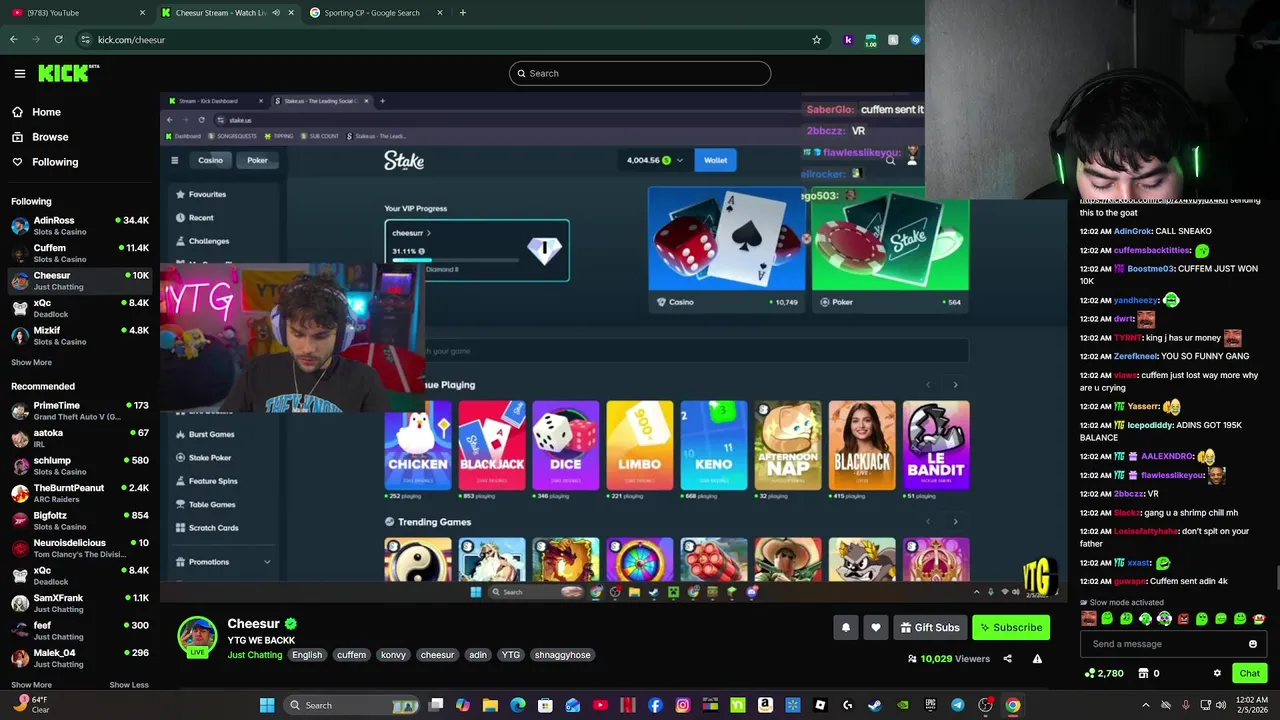This screenshot has width=1280, height=720.
Task: Open Epic Games launcher from taskbar
Action: (930, 705)
